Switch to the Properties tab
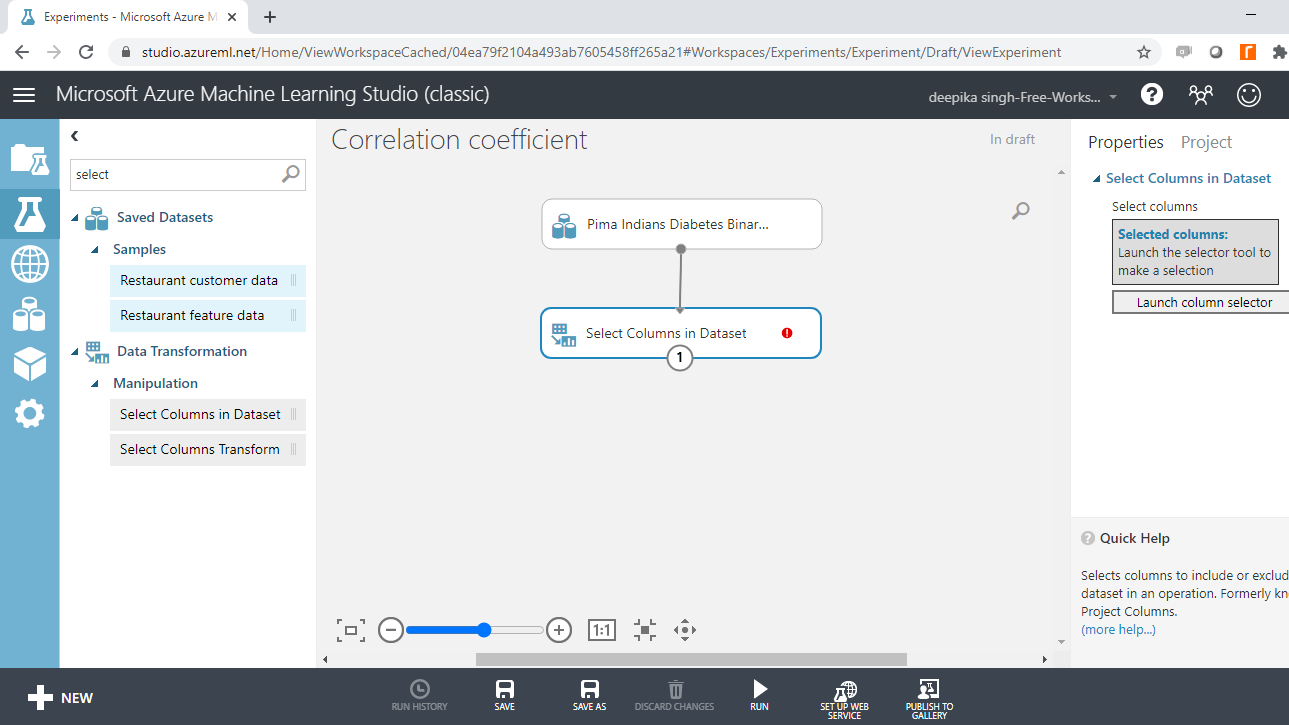This screenshot has height=725, width=1289. 1126,142
